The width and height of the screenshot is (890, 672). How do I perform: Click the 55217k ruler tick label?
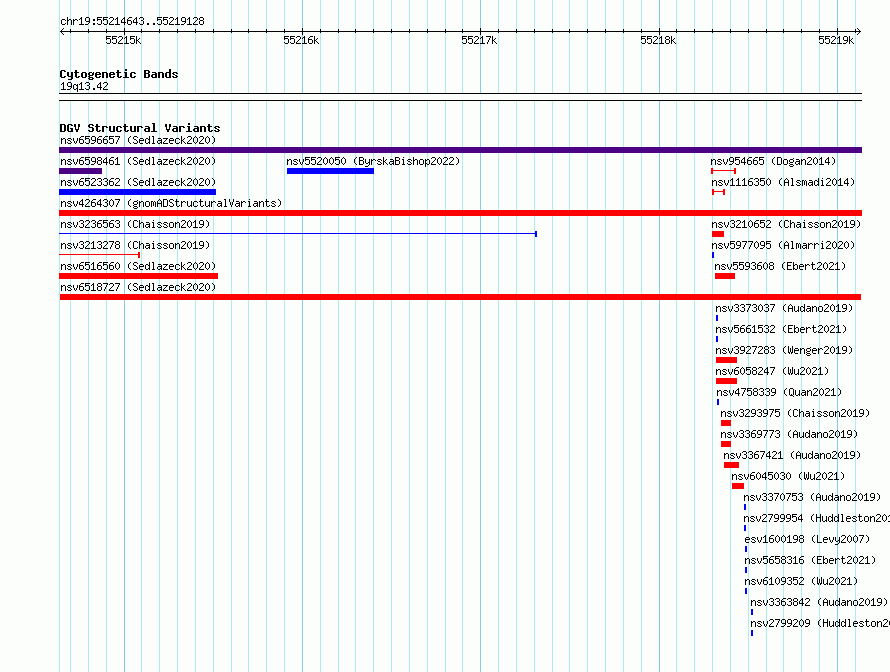click(479, 40)
